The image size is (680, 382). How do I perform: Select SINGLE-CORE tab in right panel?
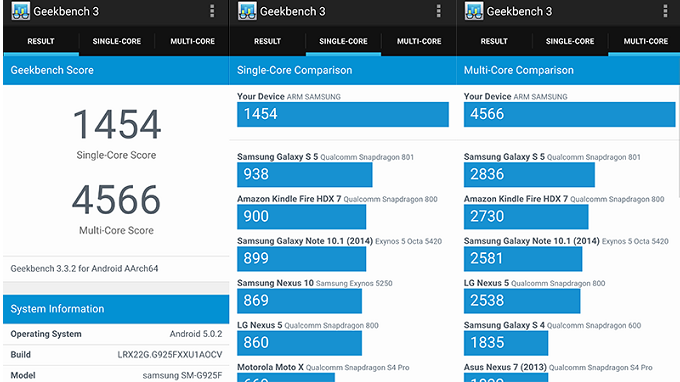[570, 41]
